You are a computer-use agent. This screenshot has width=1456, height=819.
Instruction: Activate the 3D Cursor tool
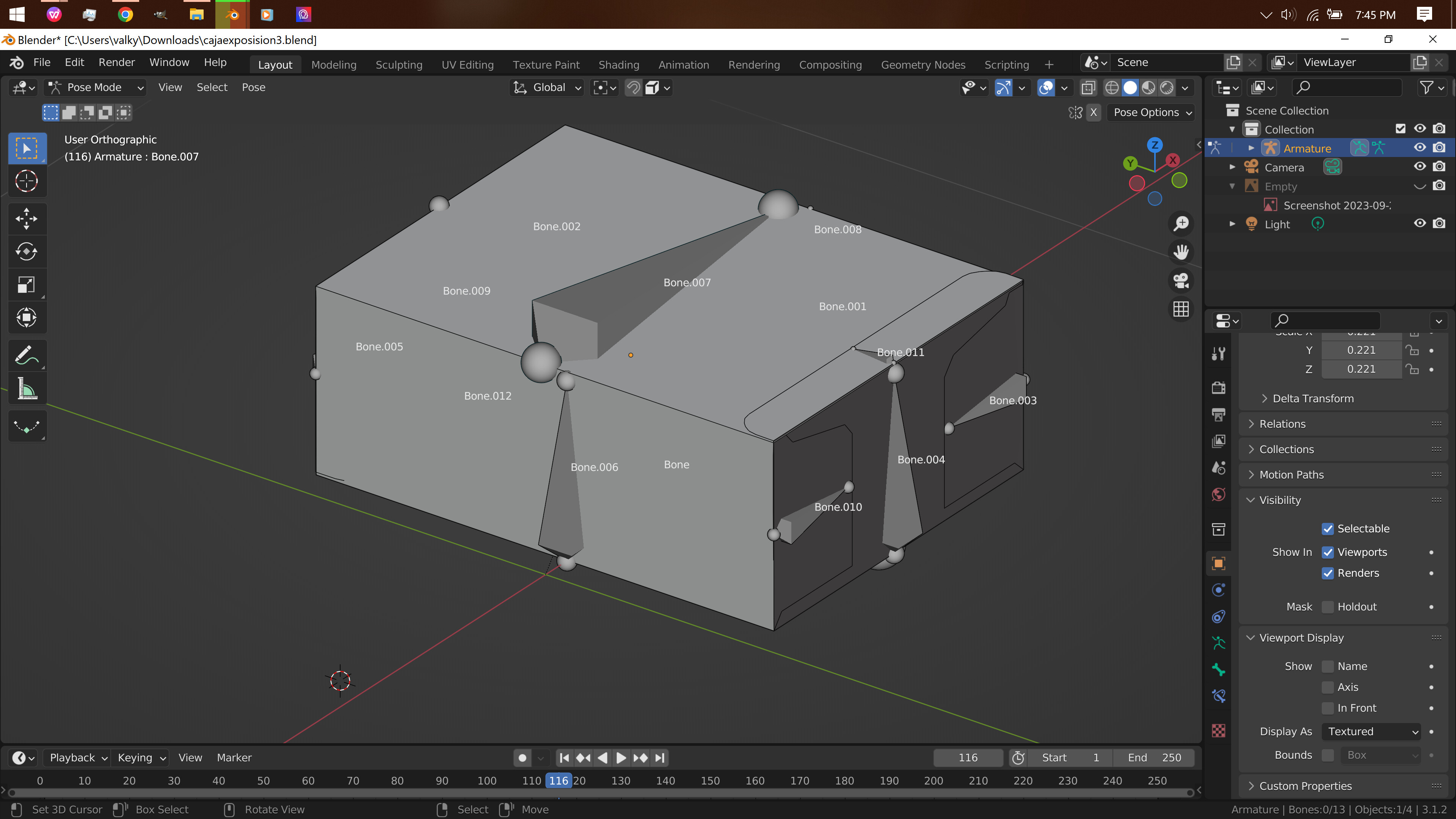point(27,182)
